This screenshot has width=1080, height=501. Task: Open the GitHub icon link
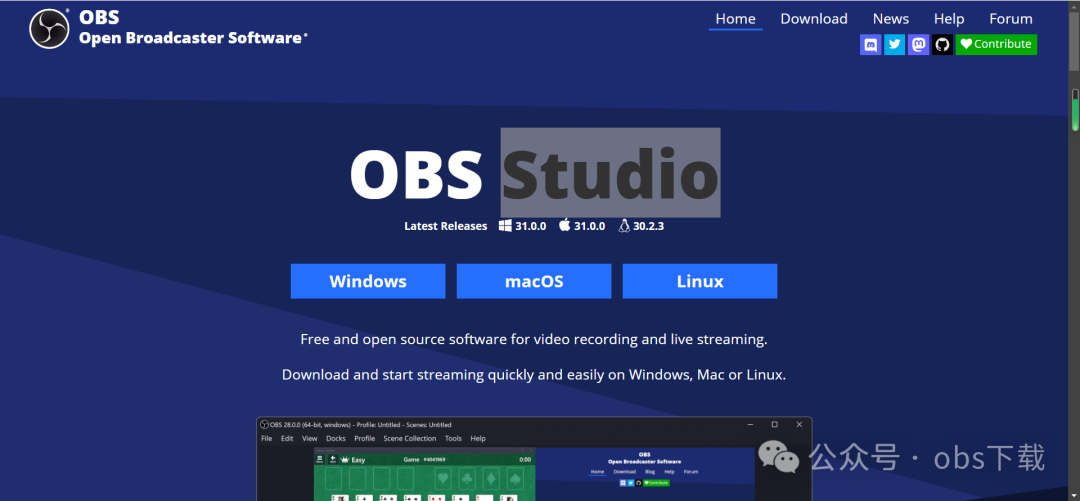click(942, 44)
